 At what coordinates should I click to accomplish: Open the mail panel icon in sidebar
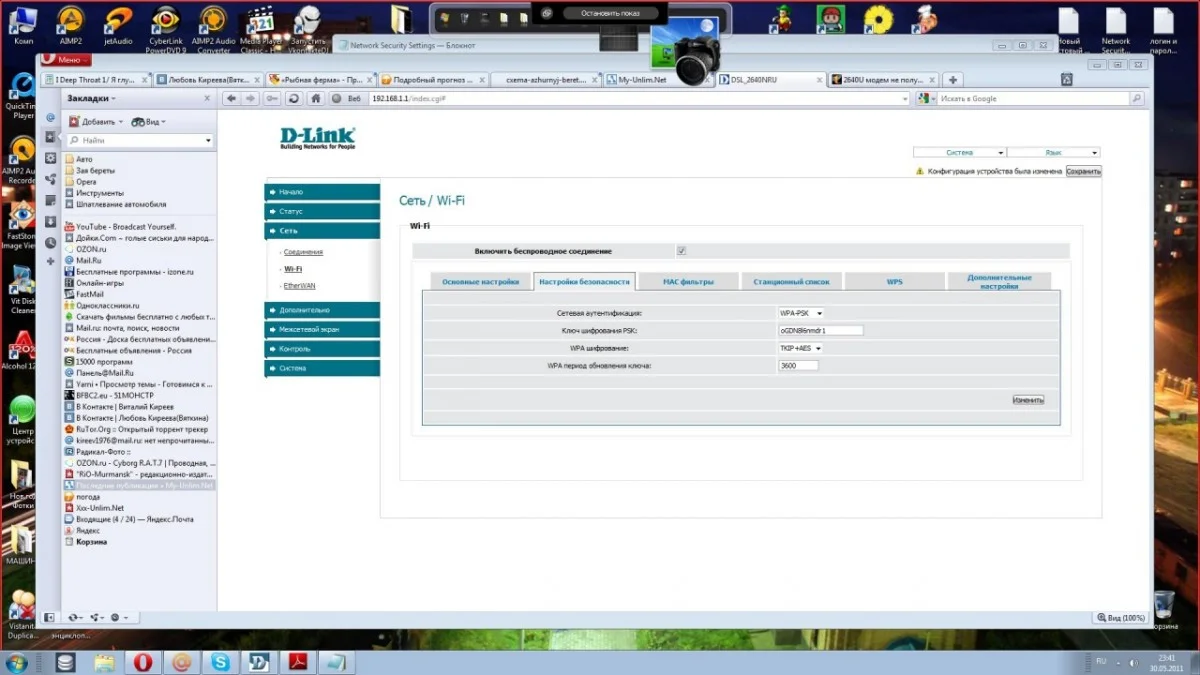pos(50,117)
